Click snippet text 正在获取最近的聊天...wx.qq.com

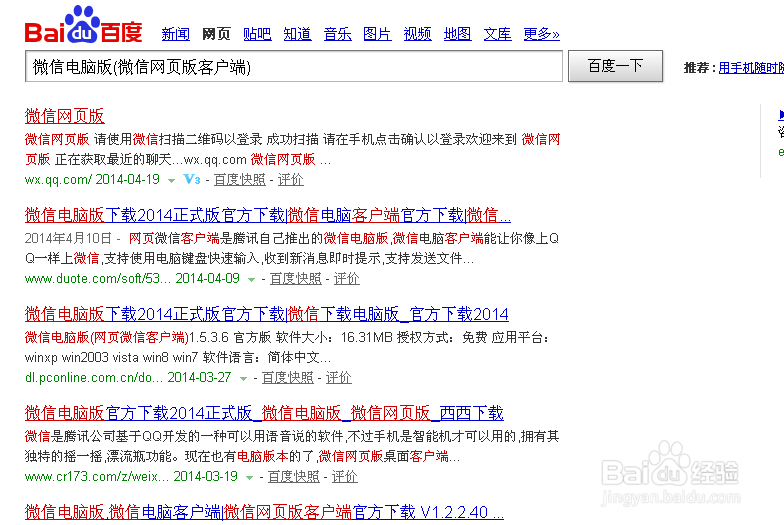tap(150, 160)
